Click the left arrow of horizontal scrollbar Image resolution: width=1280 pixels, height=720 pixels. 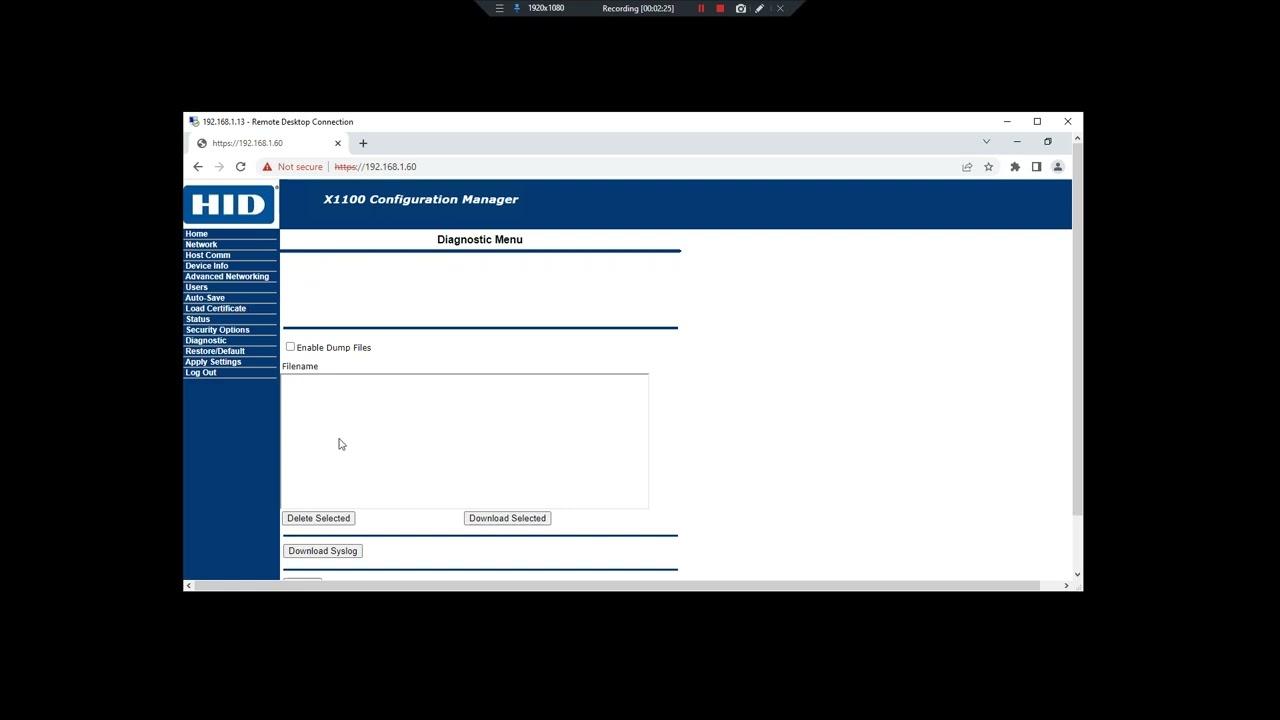tap(189, 585)
